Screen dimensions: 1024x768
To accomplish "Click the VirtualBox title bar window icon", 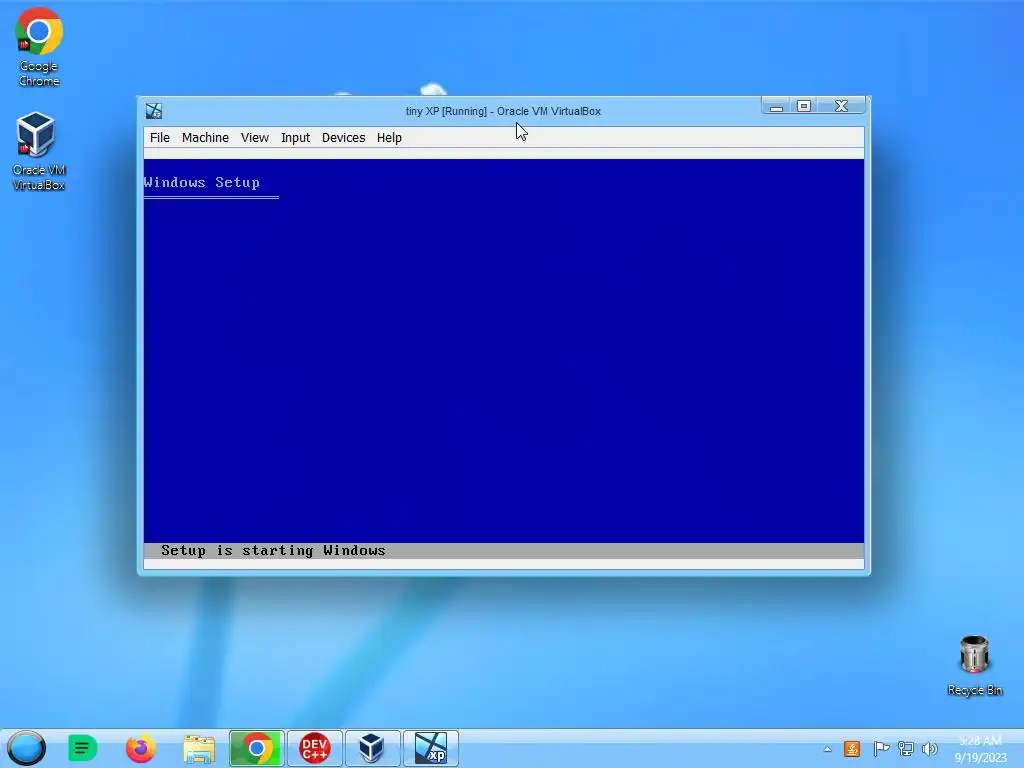I will [x=154, y=111].
